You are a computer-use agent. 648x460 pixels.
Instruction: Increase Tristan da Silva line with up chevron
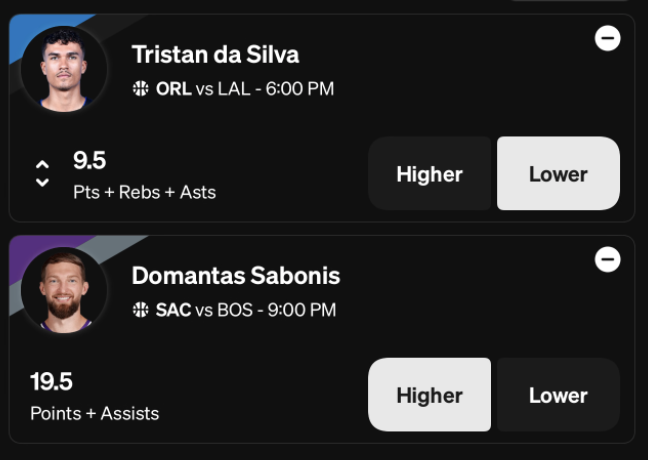point(42,165)
